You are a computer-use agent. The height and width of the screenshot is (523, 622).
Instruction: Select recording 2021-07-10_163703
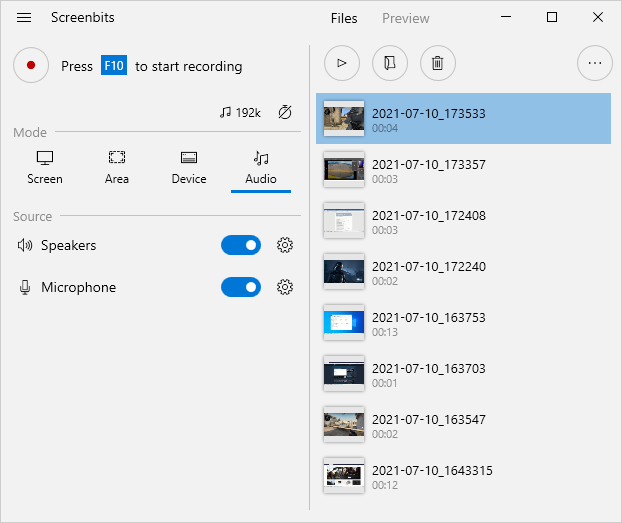click(463, 373)
